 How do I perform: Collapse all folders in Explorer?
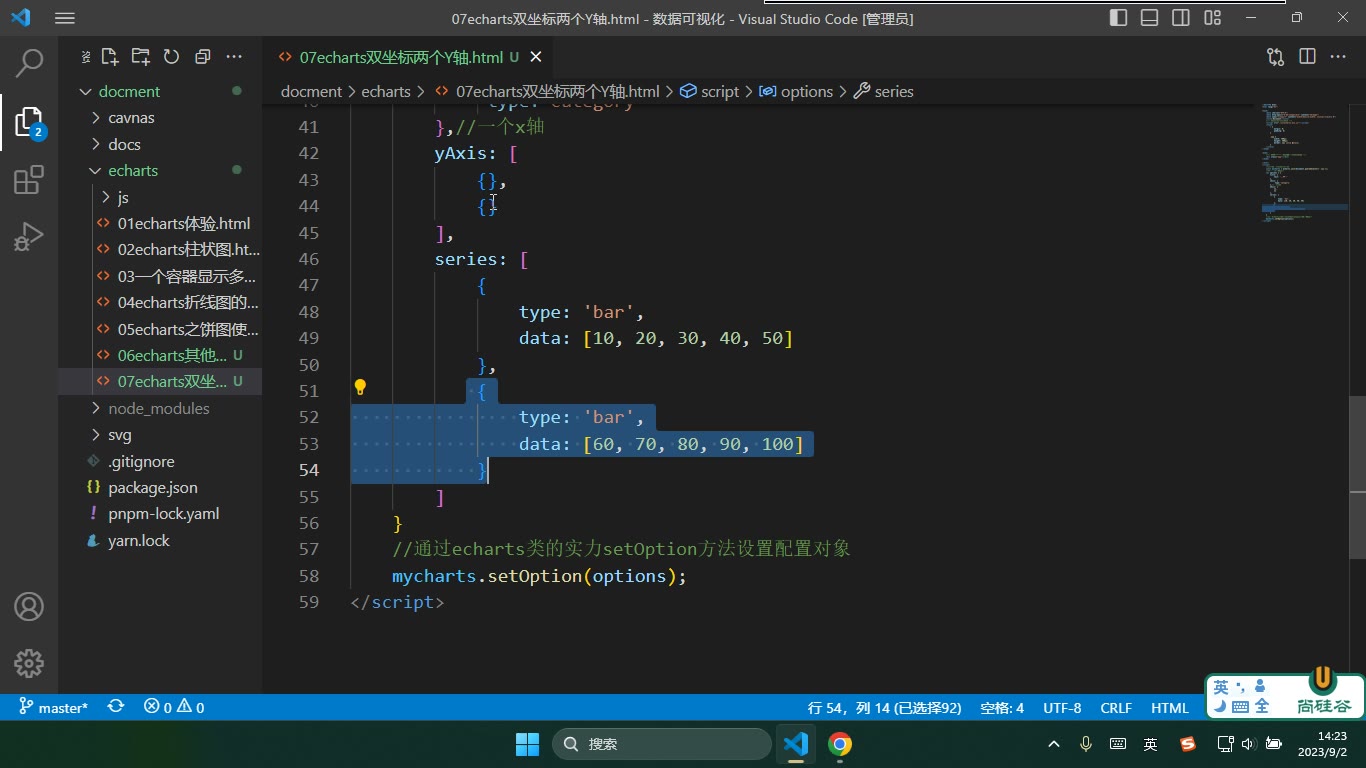[x=203, y=57]
